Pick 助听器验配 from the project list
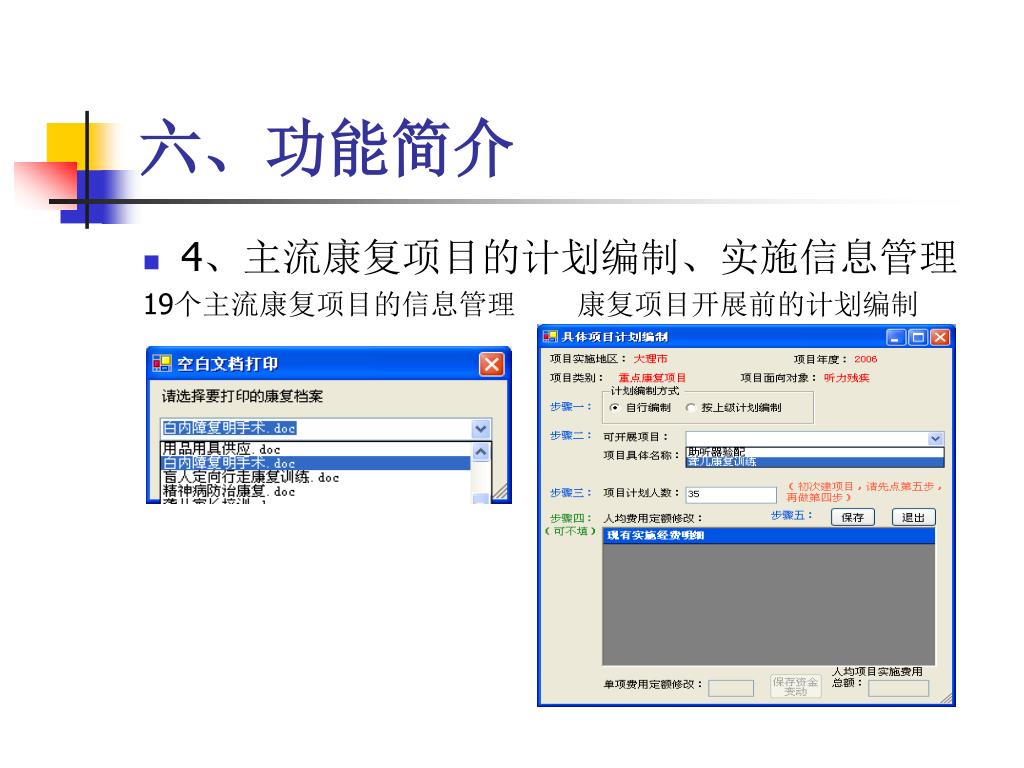 [x=814, y=452]
